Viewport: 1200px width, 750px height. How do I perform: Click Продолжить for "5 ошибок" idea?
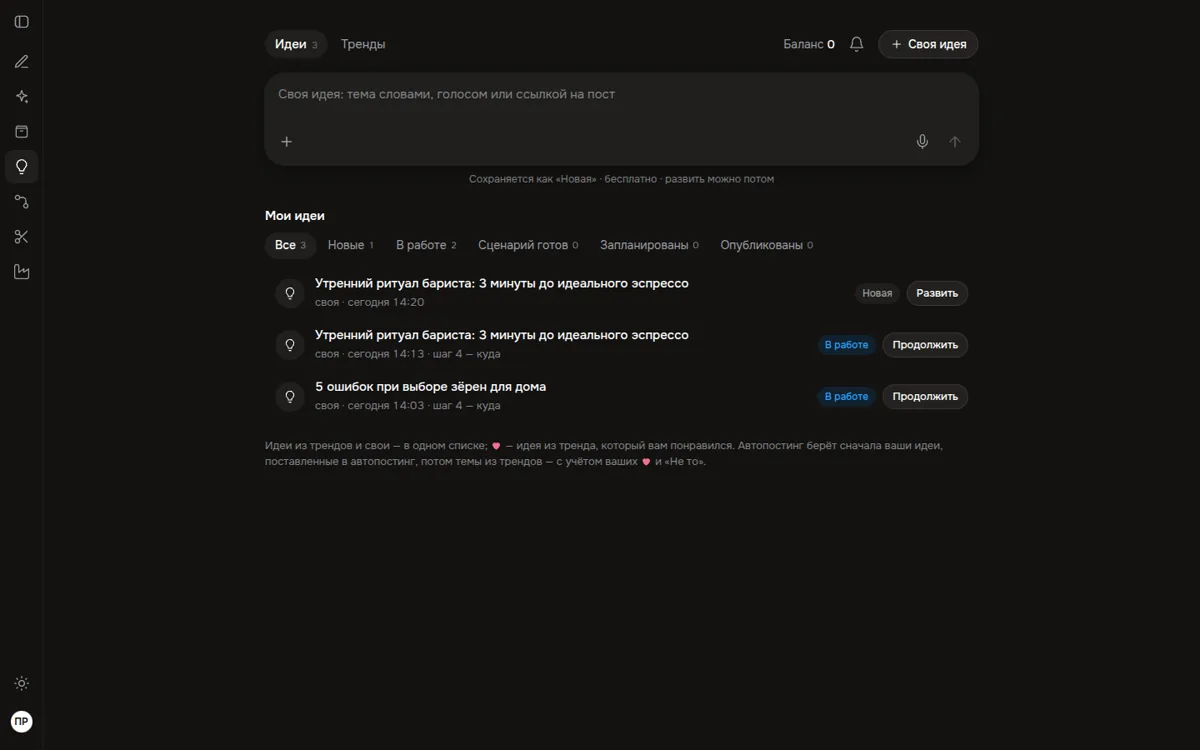(925, 397)
